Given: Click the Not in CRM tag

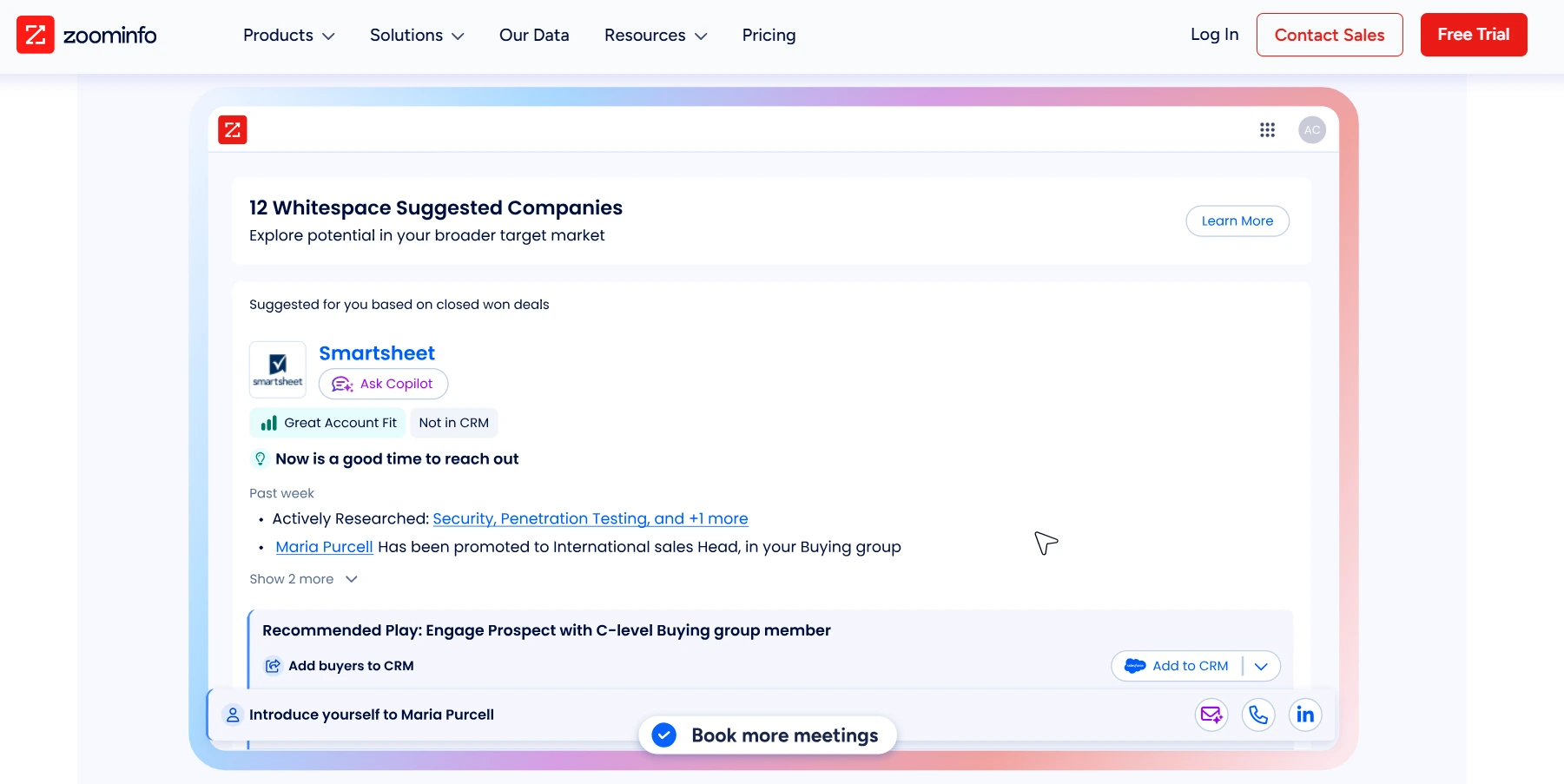Looking at the screenshot, I should pos(453,423).
